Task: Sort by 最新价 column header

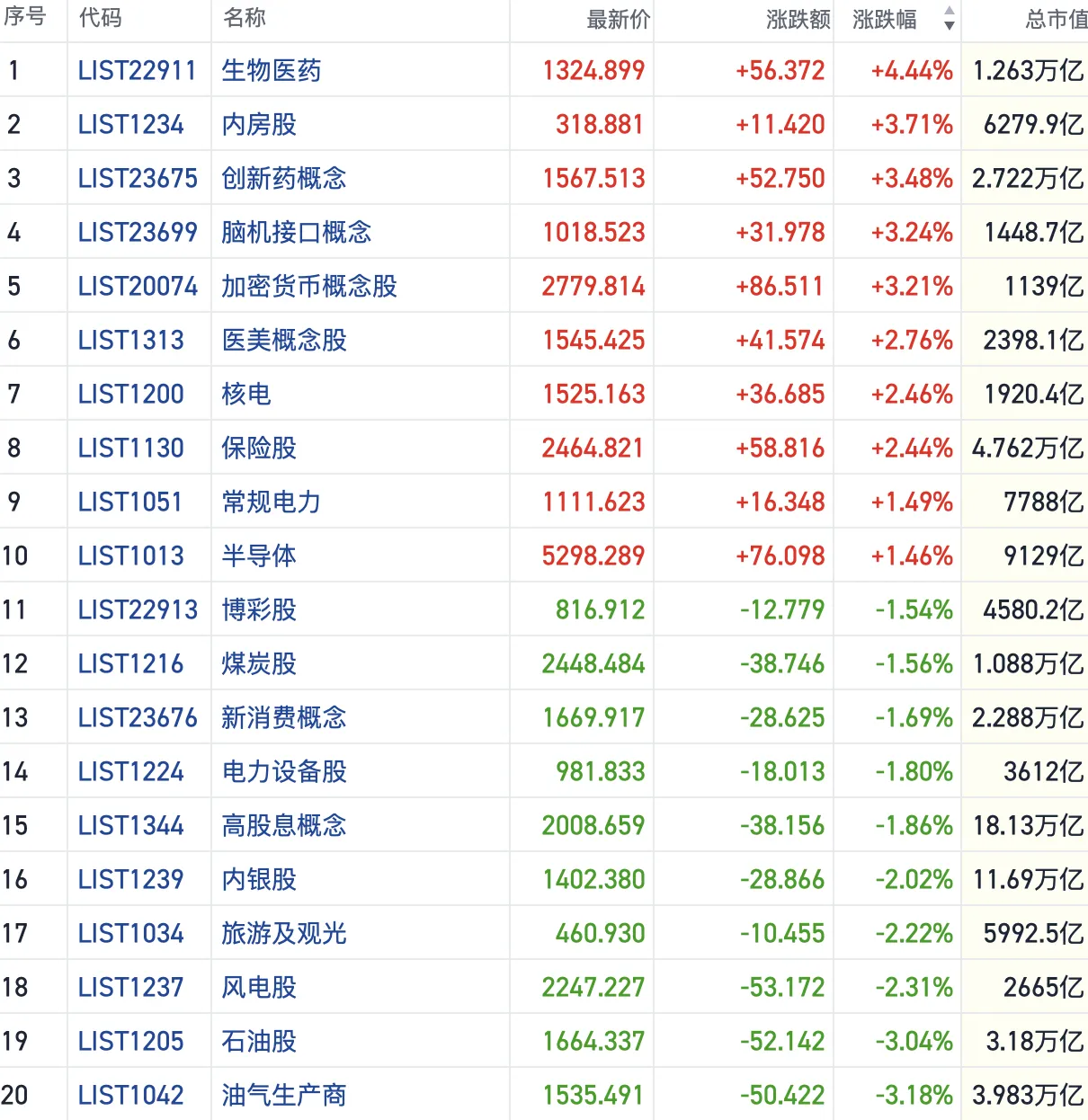Action: click(x=618, y=20)
